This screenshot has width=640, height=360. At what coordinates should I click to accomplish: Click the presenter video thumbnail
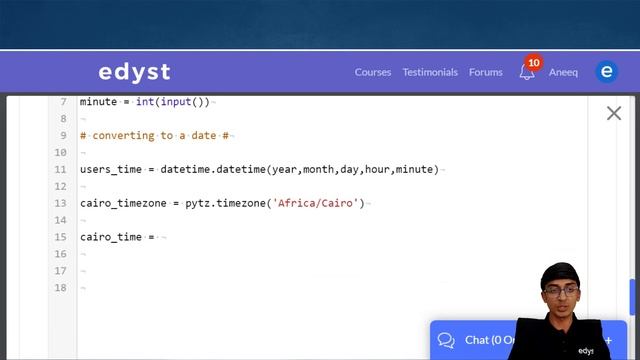pos(562,311)
